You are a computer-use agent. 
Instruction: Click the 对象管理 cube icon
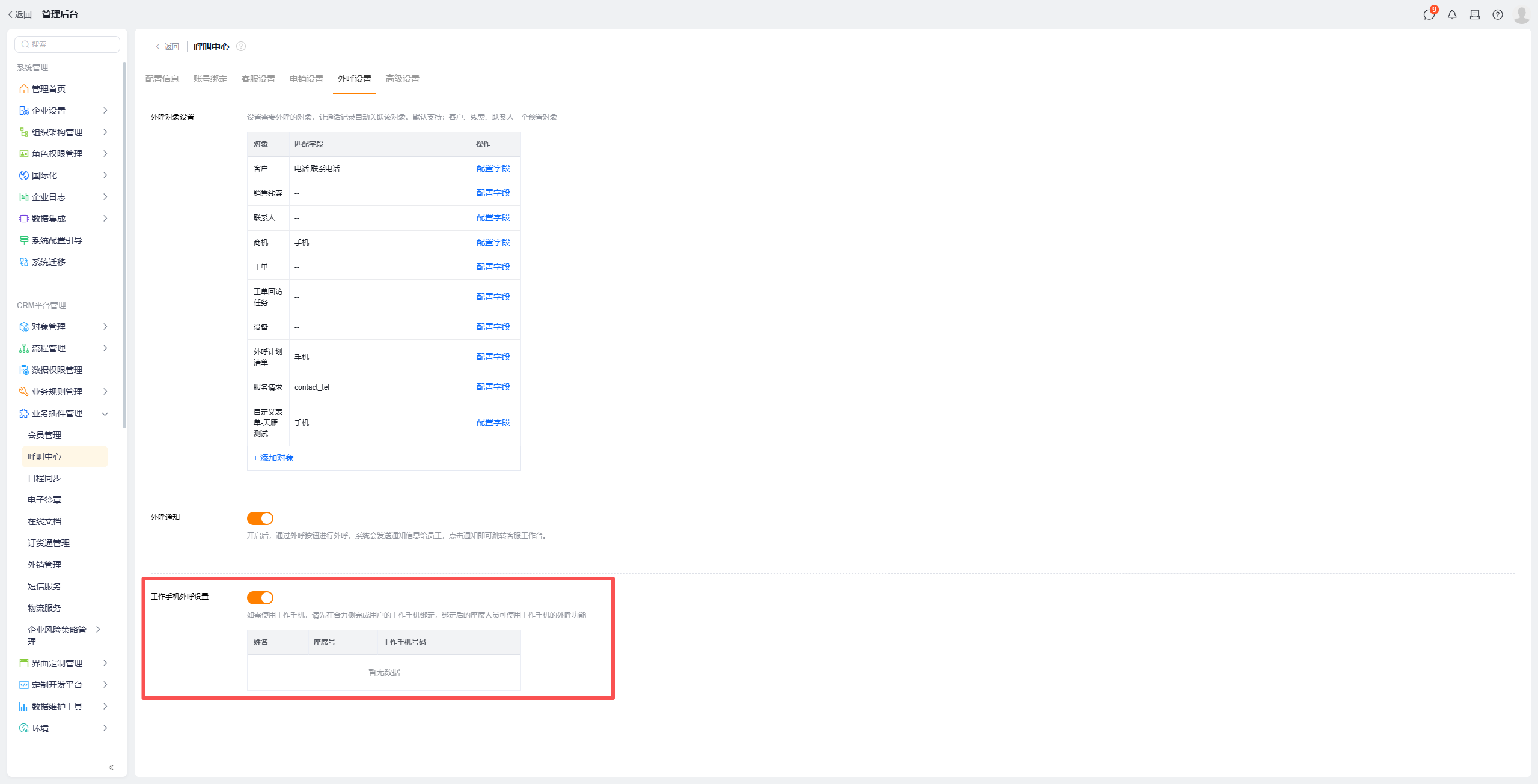point(24,327)
